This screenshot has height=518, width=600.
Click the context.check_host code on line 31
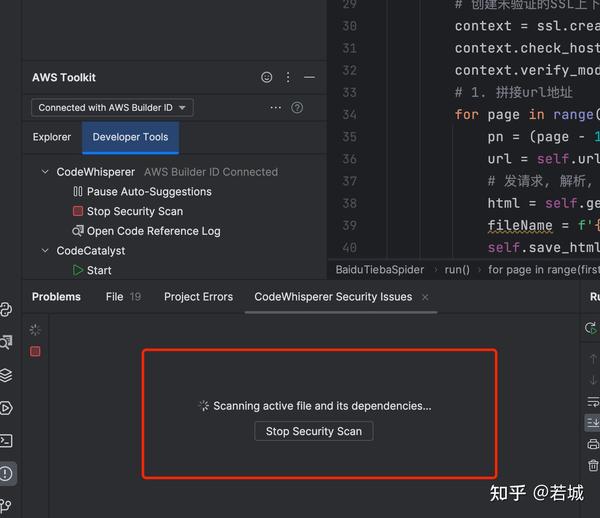(527, 48)
